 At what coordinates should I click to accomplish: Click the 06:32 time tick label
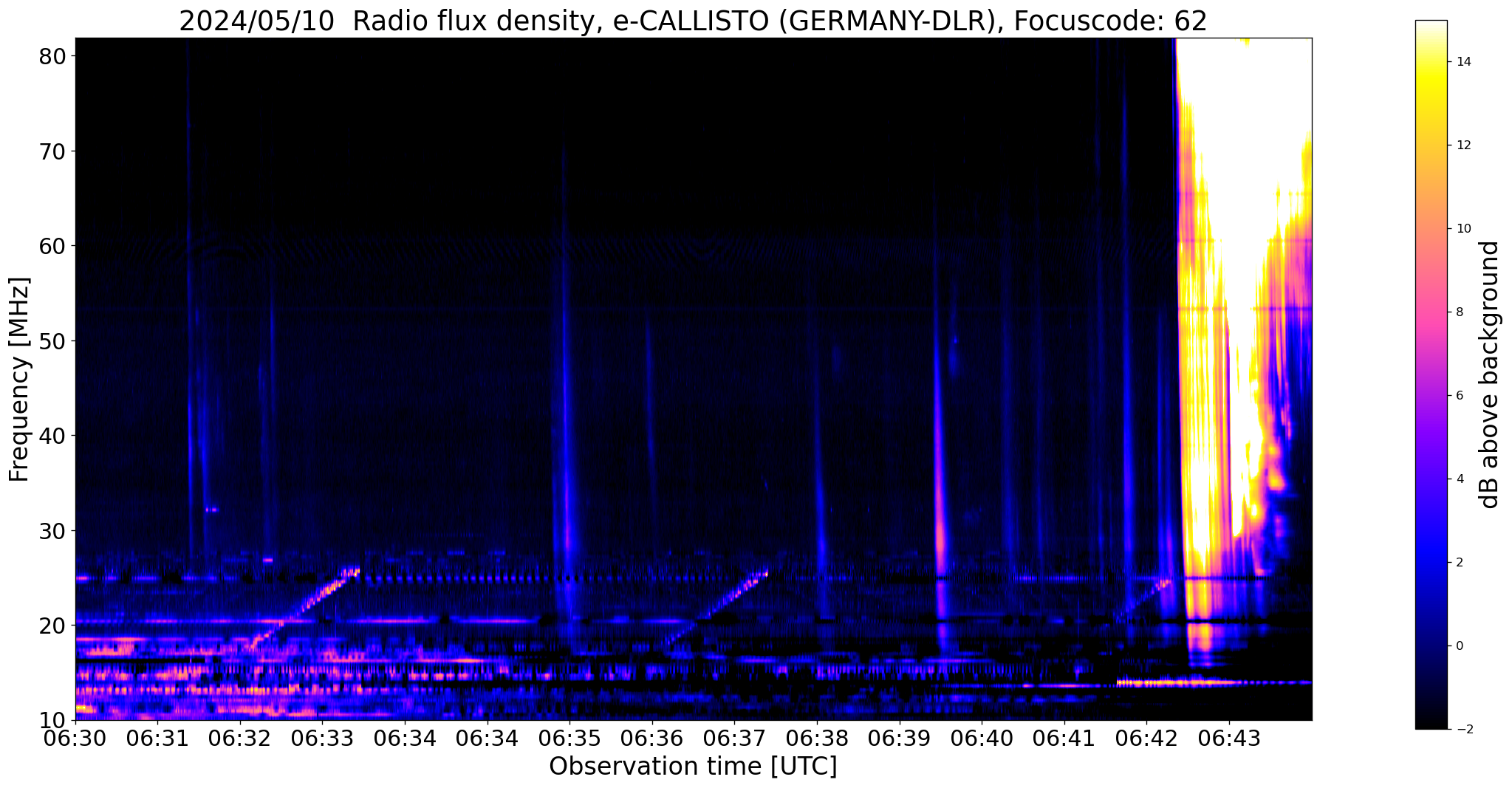click(240, 738)
